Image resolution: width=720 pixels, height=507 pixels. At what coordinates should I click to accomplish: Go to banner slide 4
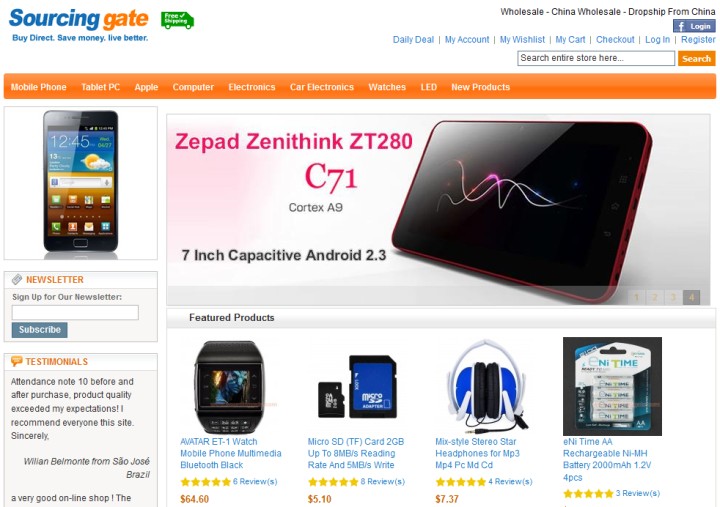692,297
